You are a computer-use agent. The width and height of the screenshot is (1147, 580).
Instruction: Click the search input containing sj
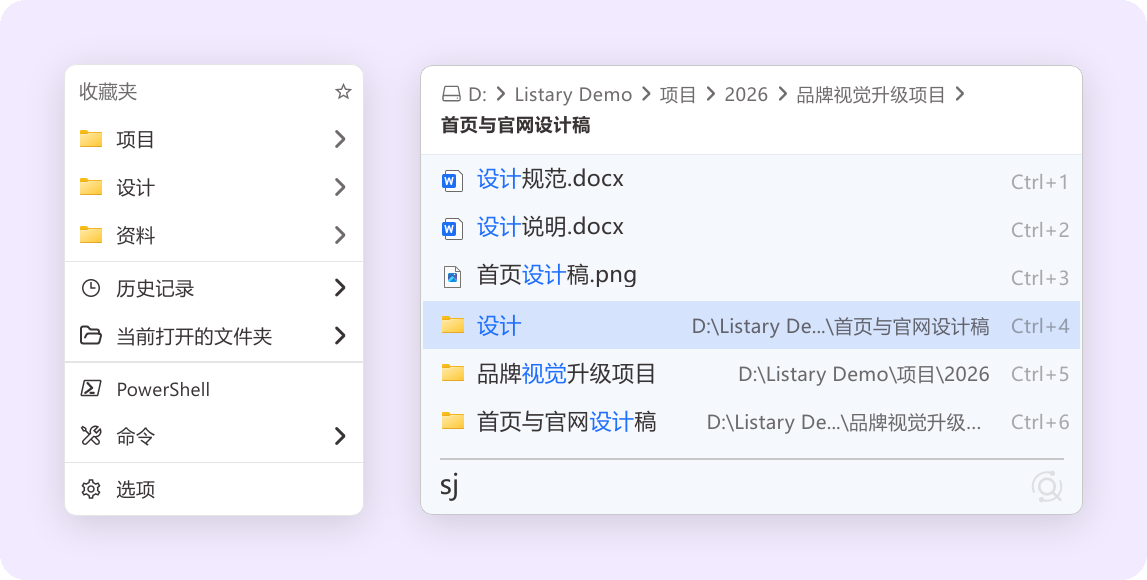tap(732, 486)
